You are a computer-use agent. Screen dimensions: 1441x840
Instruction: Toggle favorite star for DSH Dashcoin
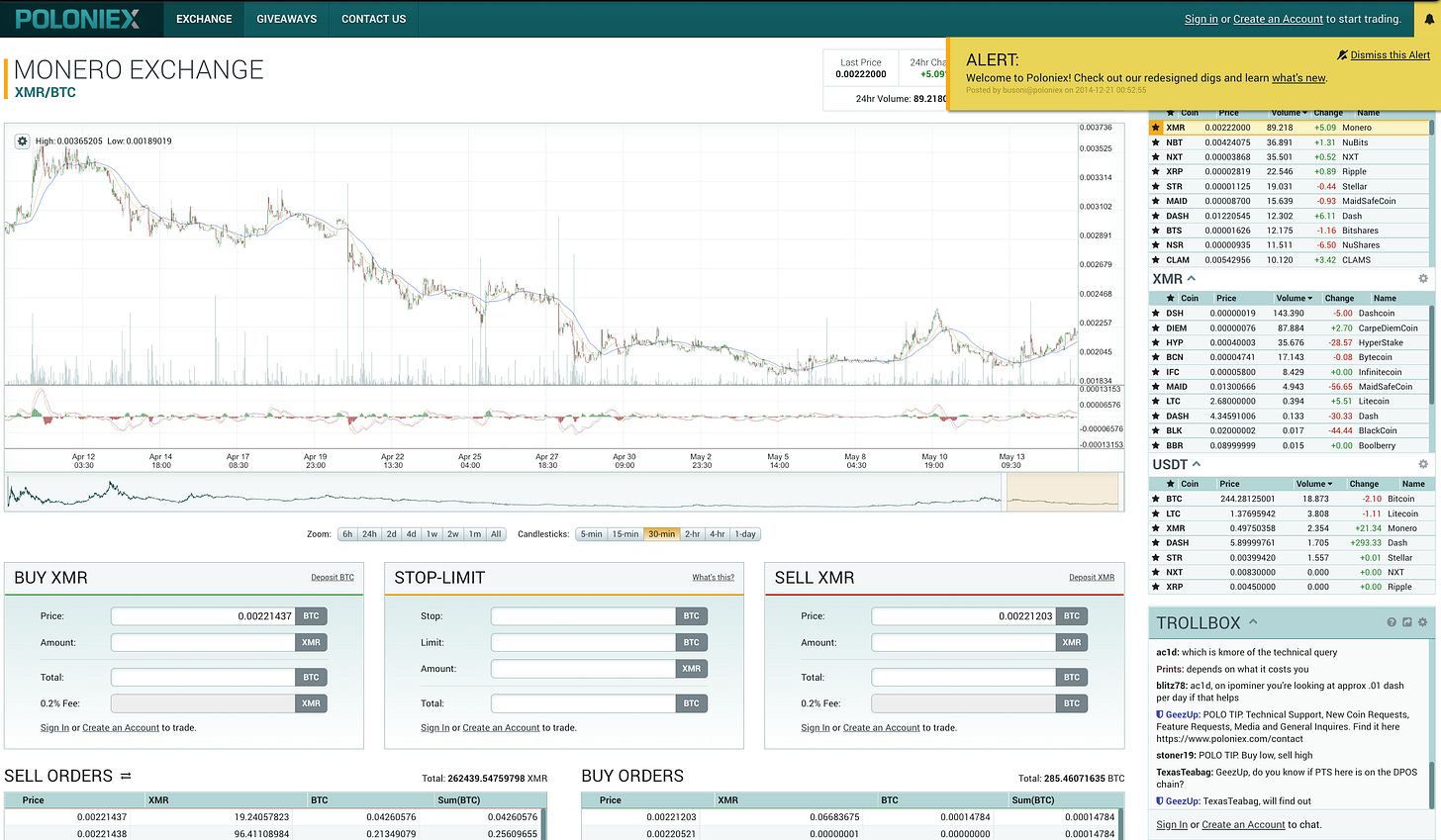(1155, 314)
